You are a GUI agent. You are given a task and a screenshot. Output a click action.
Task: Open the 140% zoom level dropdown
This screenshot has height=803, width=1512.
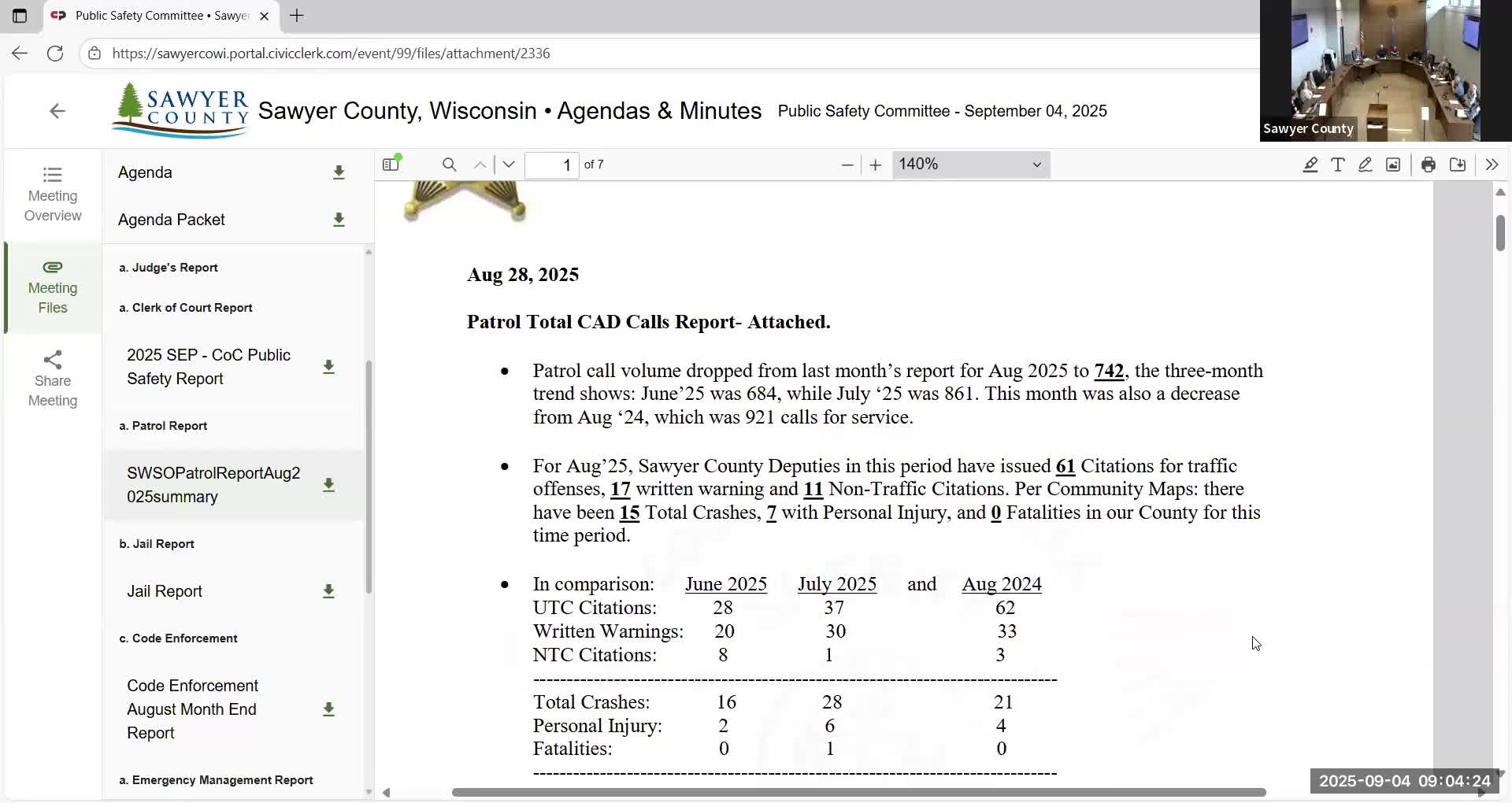pyautogui.click(x=971, y=165)
